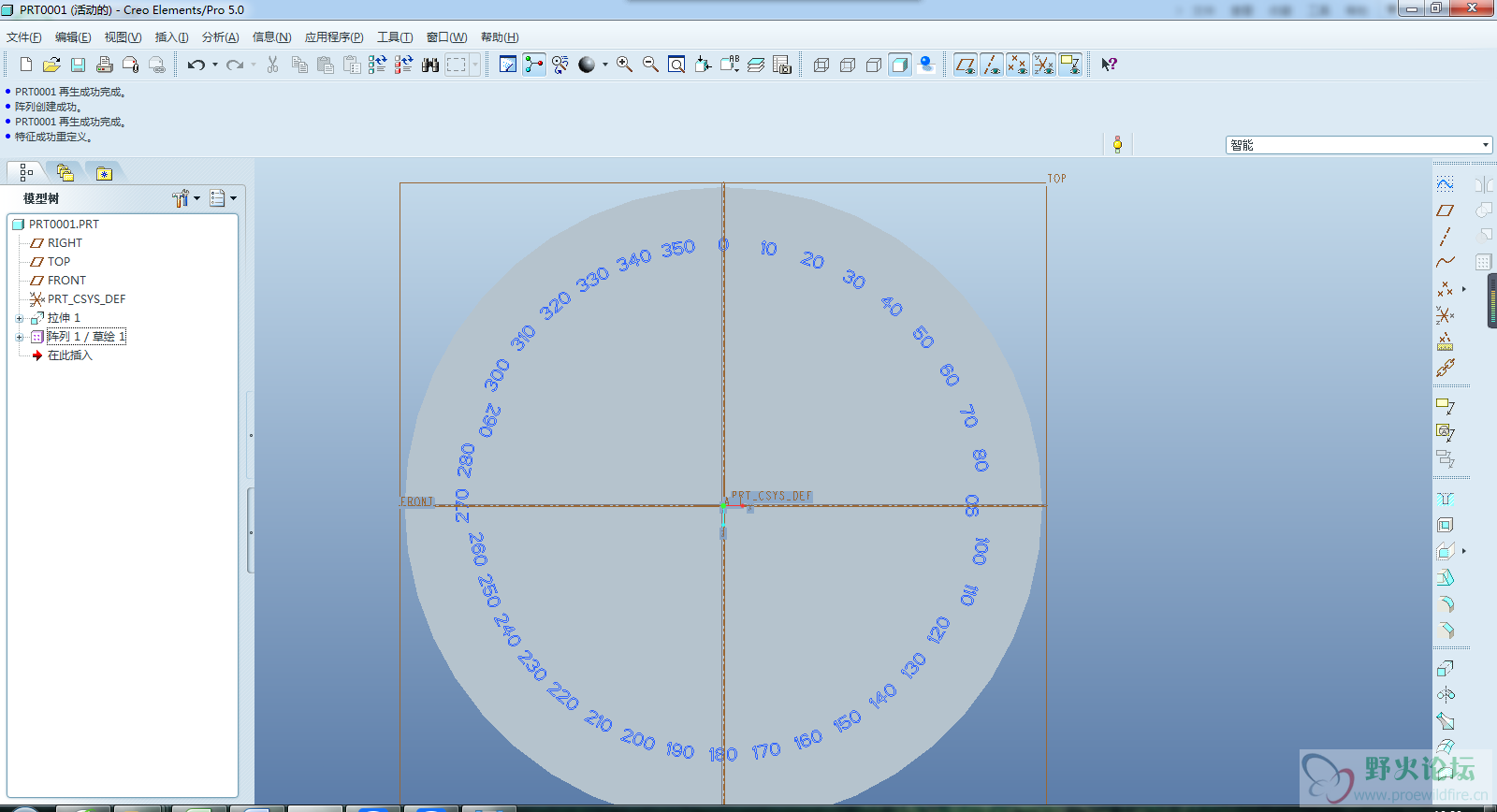Open the 分析(A) menu
Viewport: 1497px width, 812px height.
tap(221, 37)
